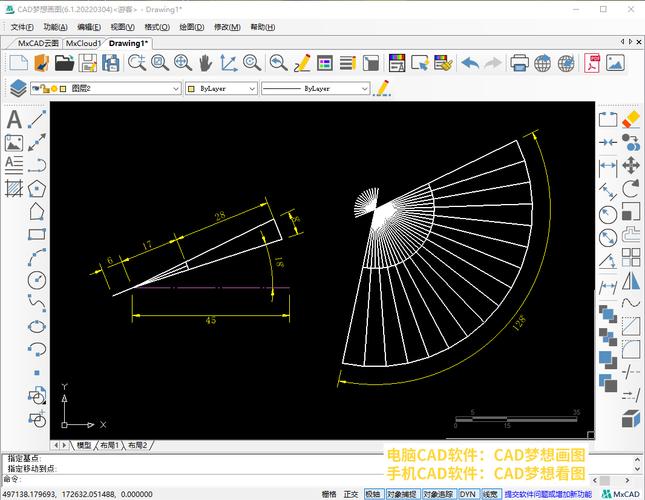Screen dimensions: 645x500
Task: Select the text tool A
Action: tap(14, 120)
